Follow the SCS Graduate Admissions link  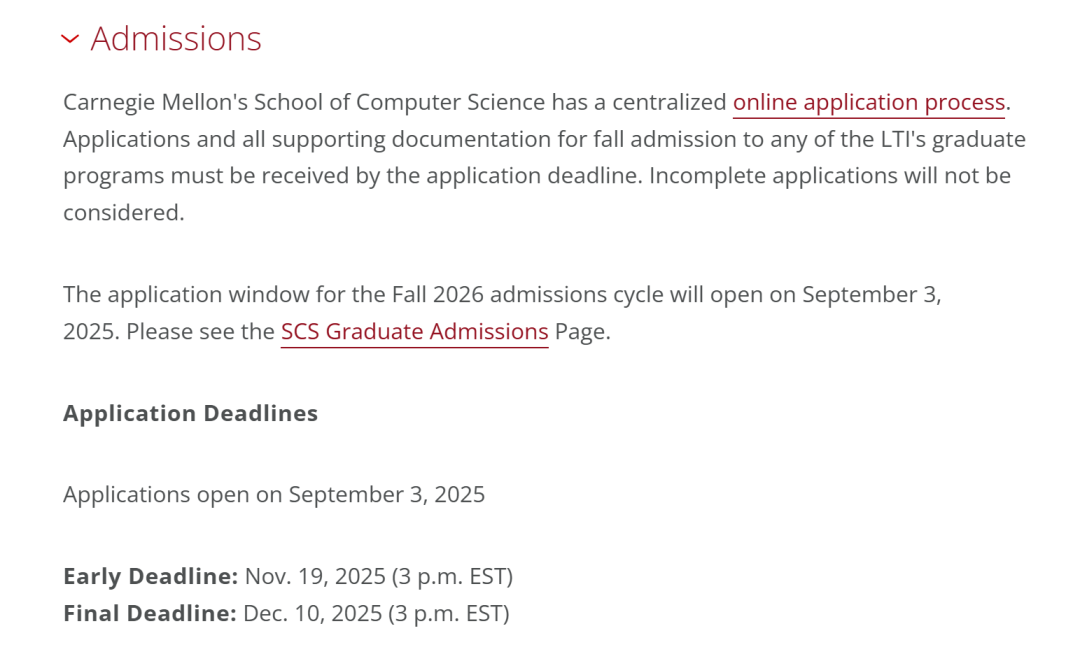(414, 331)
